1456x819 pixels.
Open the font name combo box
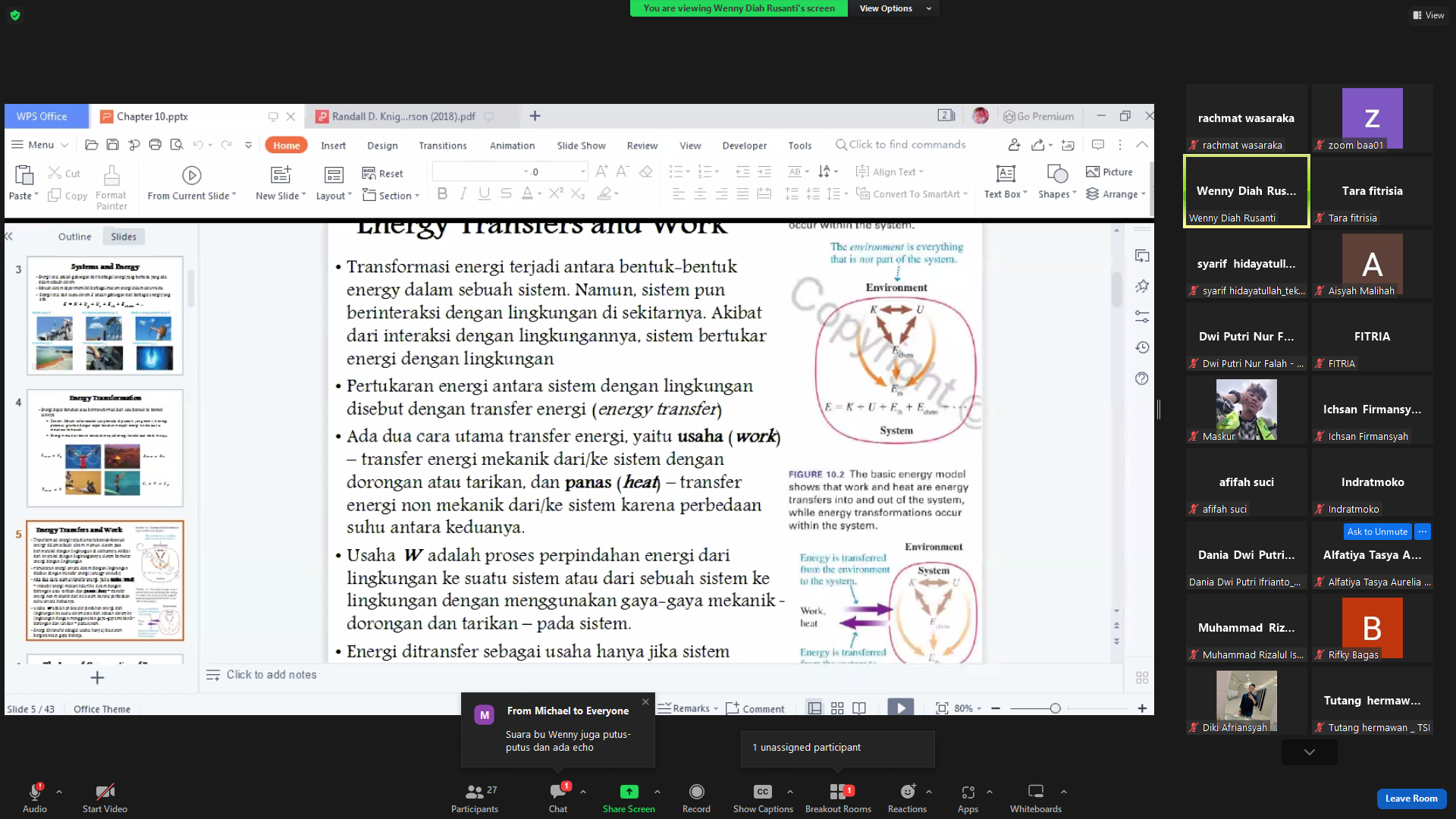click(482, 172)
